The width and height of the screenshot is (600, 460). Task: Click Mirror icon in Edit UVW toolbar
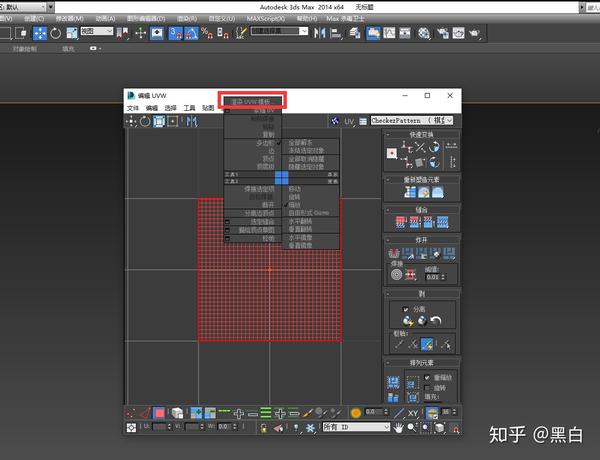coord(192,122)
